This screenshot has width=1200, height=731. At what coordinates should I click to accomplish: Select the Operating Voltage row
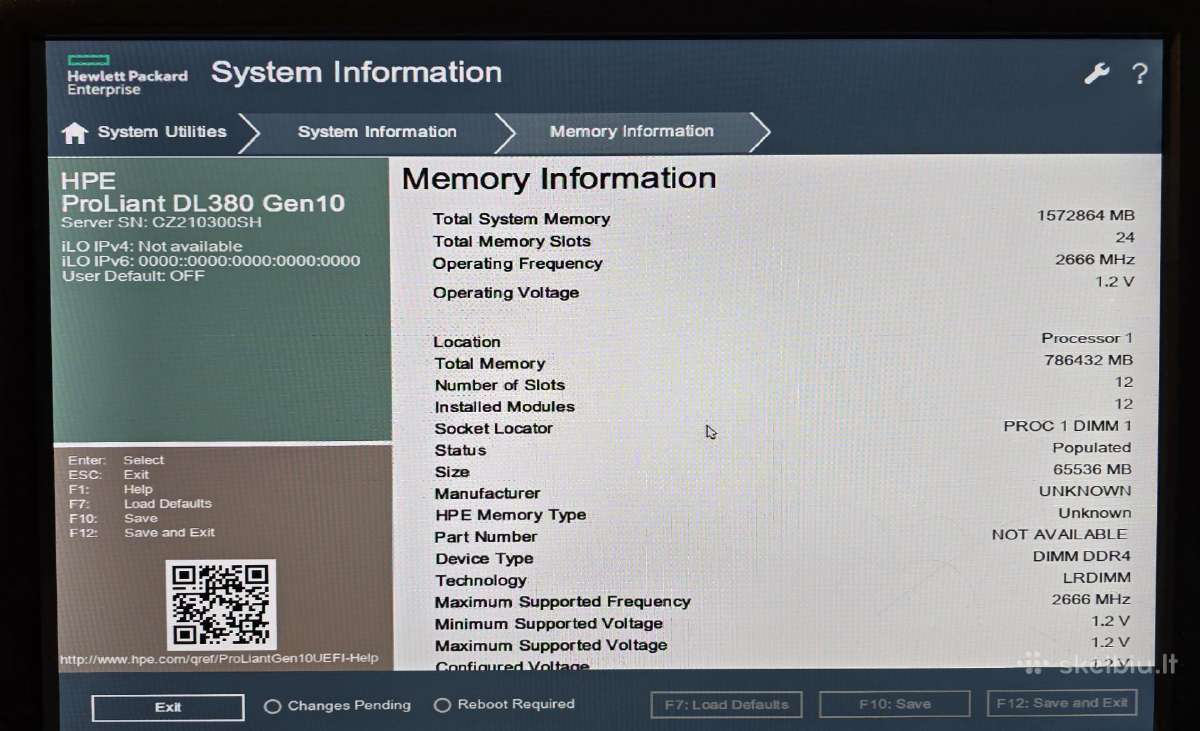tap(783, 290)
